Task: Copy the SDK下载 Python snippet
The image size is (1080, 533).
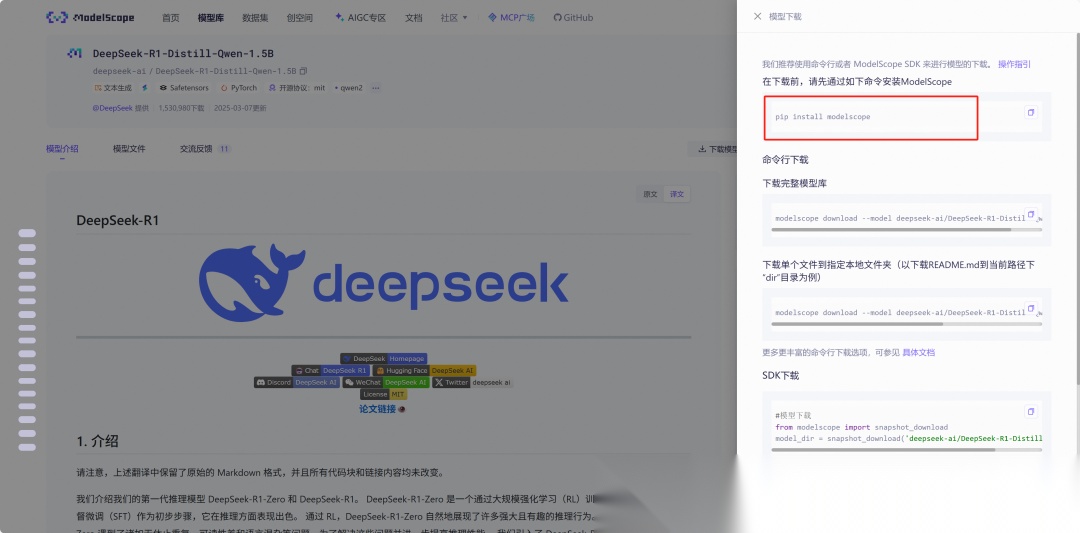Action: [1031, 411]
